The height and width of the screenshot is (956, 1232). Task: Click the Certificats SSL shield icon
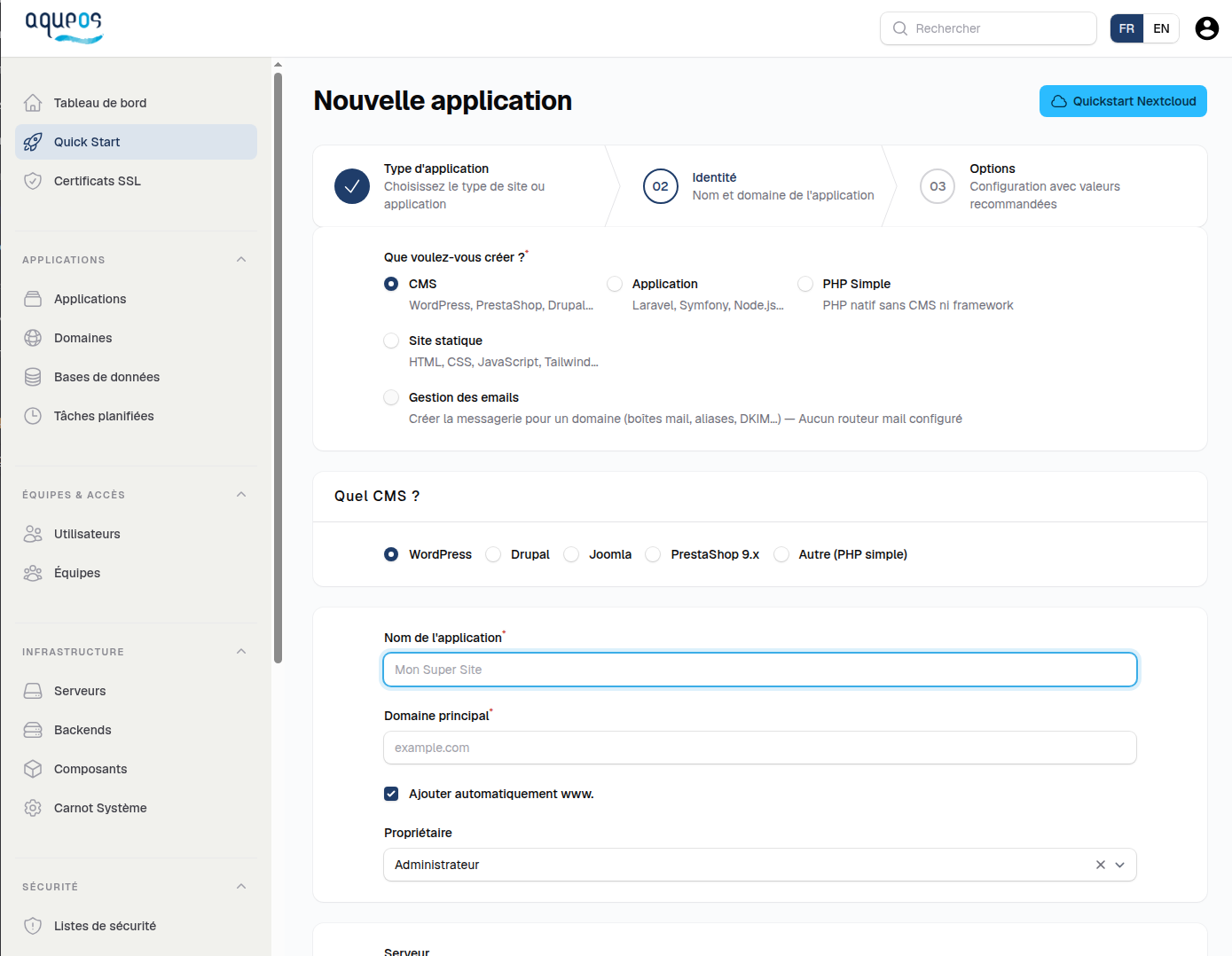tap(33, 181)
